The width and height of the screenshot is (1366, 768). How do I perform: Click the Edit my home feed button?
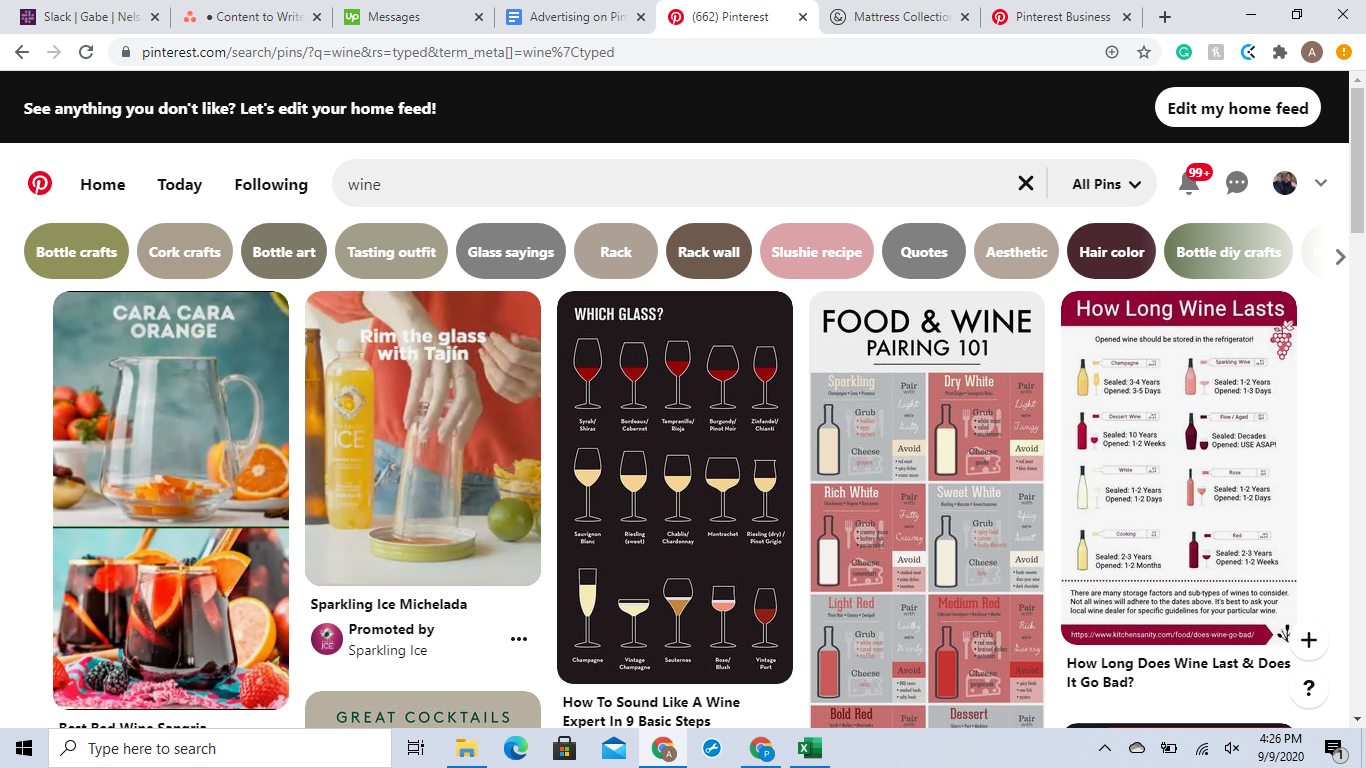click(x=1238, y=108)
